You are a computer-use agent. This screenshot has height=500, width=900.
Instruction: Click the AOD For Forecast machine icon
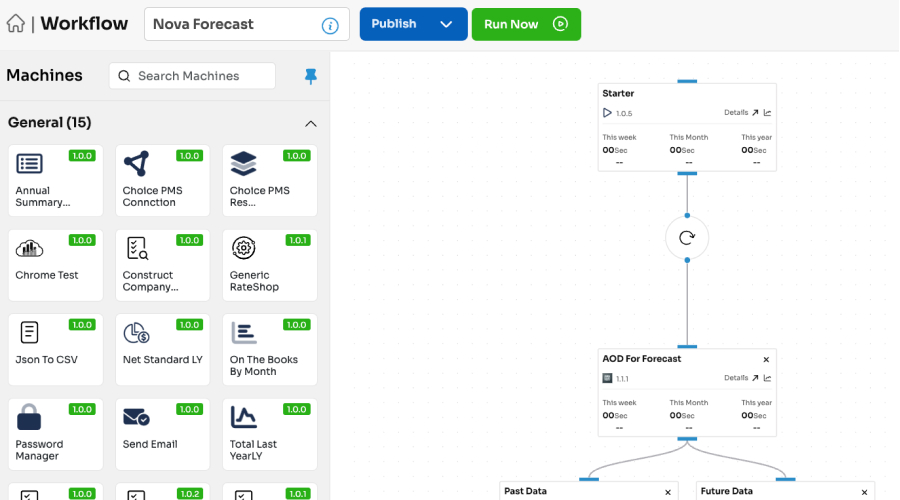point(607,378)
